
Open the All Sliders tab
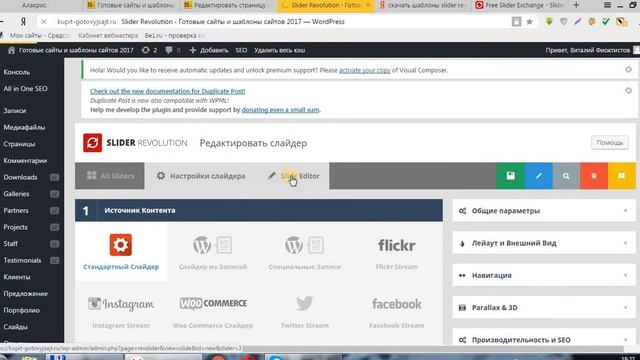(x=110, y=176)
